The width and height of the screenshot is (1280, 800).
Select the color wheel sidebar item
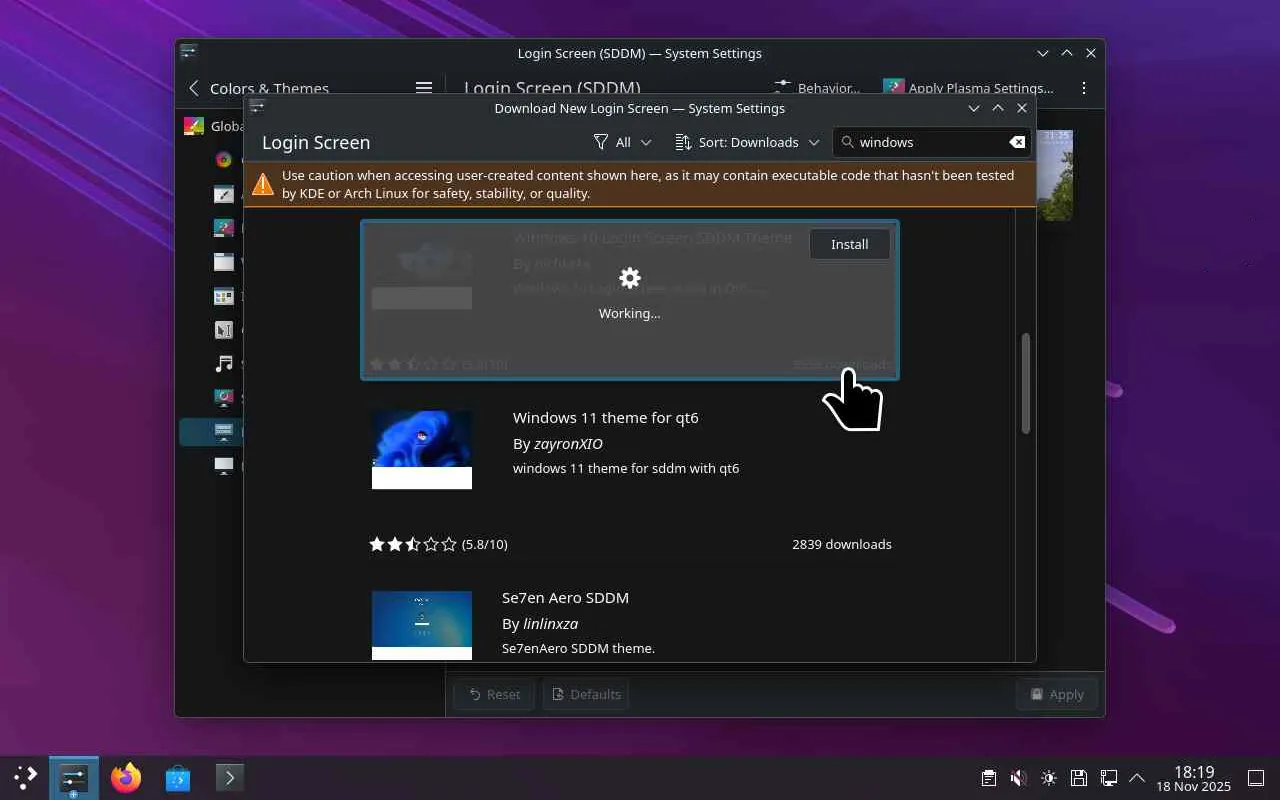point(224,159)
